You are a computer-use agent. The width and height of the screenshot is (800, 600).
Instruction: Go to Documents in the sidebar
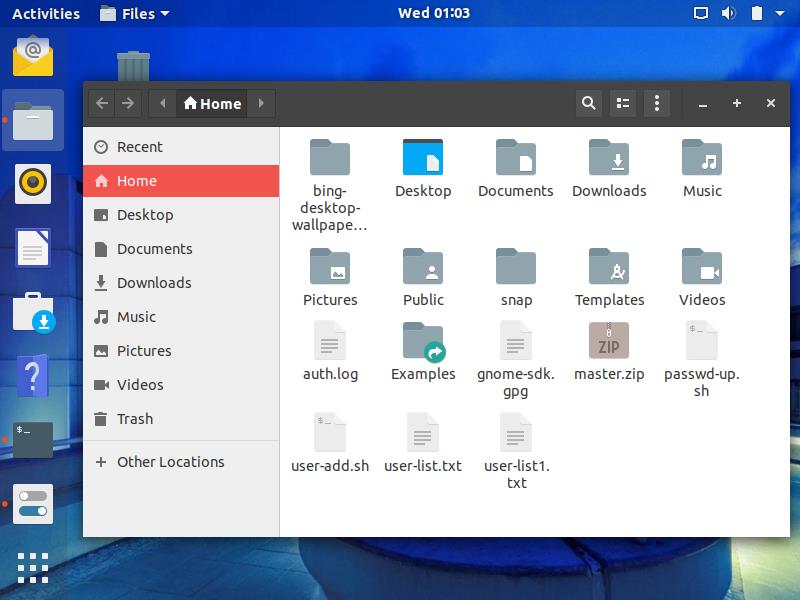181,249
